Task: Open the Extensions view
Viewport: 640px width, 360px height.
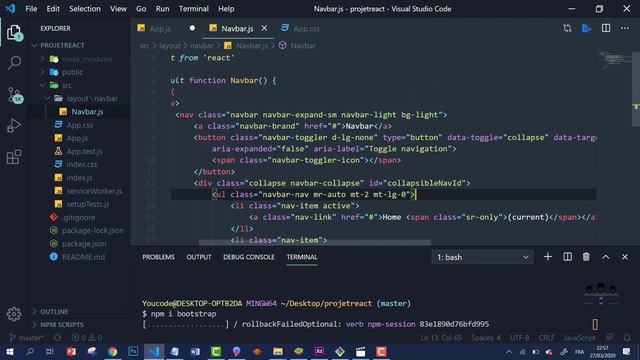Action: tap(14, 157)
